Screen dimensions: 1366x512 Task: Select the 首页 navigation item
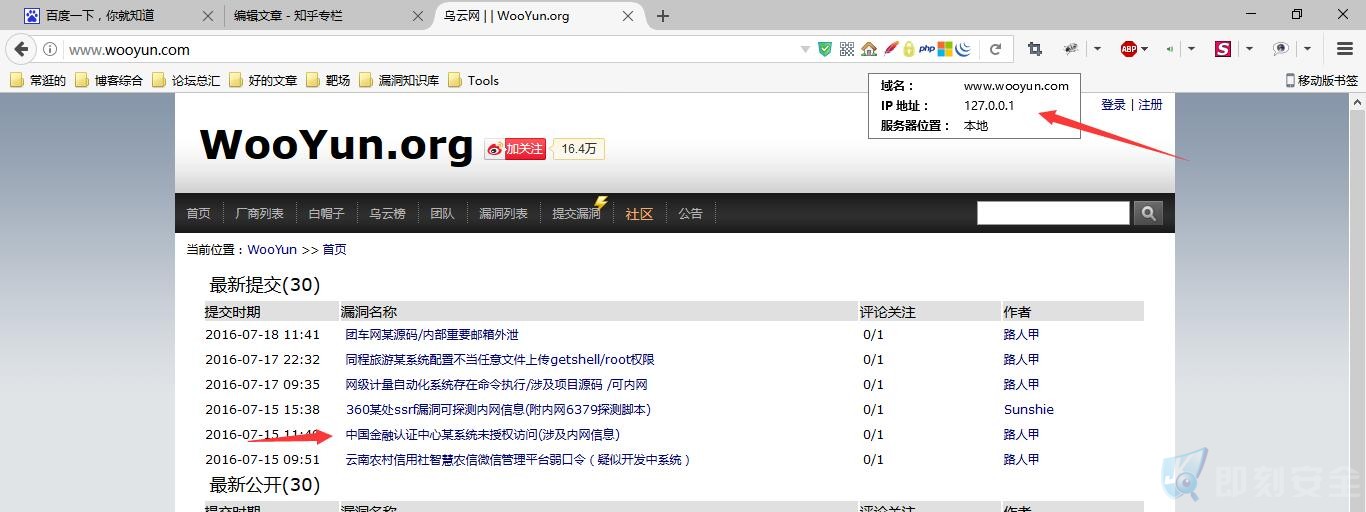198,213
